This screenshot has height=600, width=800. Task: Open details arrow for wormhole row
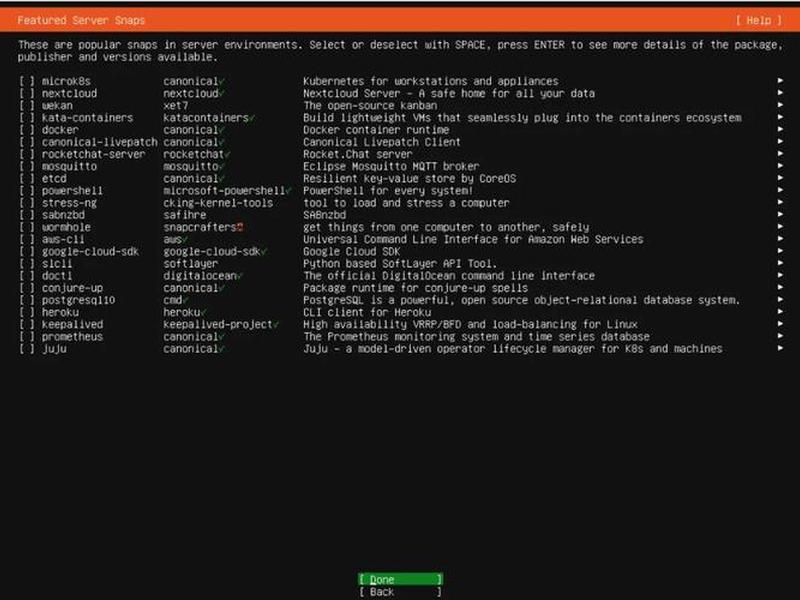pos(780,227)
